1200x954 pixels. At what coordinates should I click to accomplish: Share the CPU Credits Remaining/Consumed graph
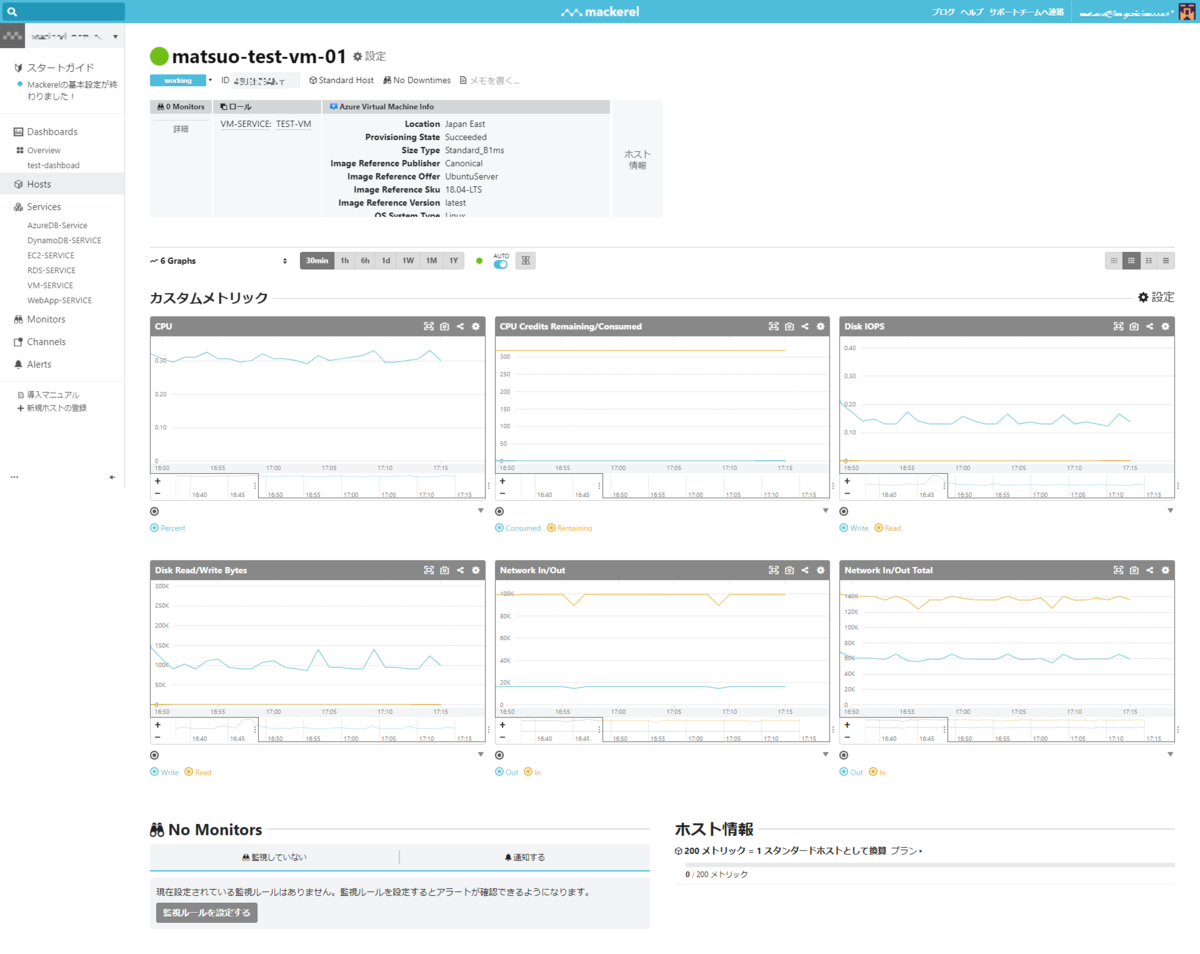pos(805,326)
